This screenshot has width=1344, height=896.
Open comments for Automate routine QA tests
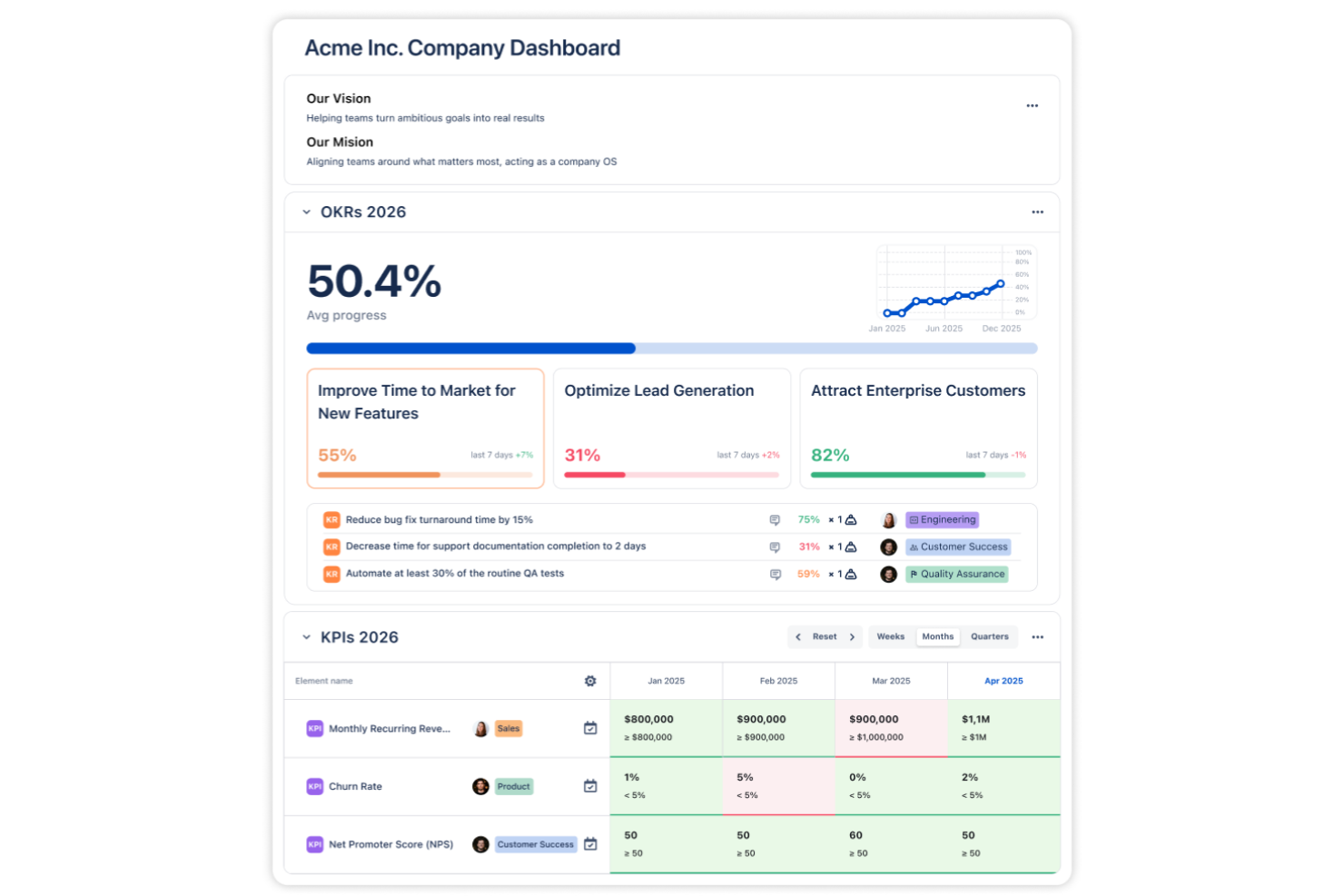(x=775, y=575)
